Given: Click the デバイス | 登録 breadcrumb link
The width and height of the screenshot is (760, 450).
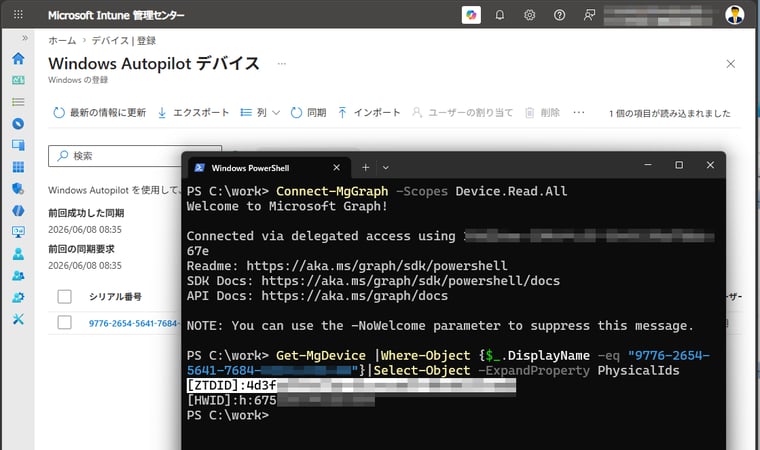Looking at the screenshot, I should coord(124,41).
